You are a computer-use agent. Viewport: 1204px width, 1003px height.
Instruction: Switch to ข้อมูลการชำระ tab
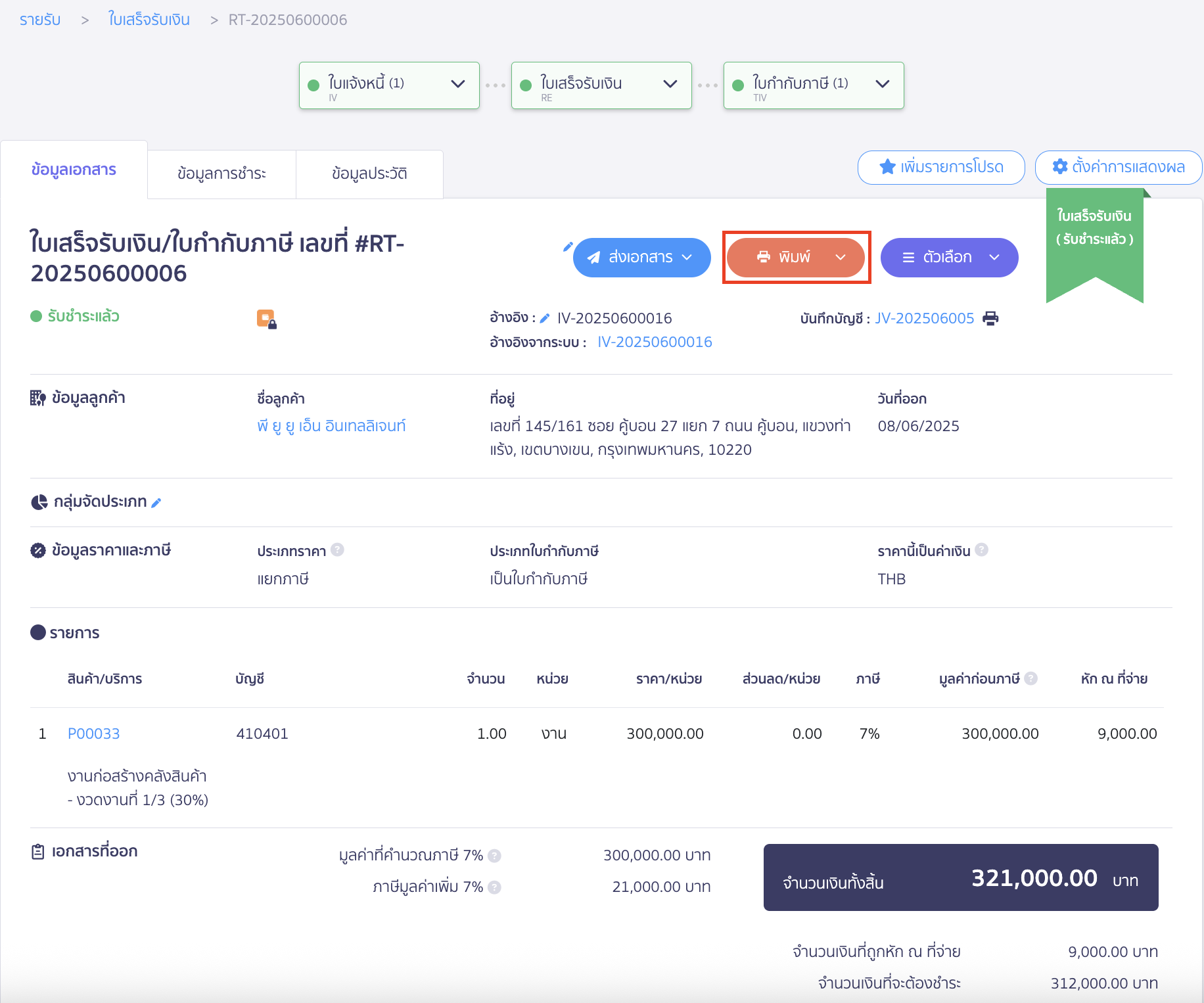(221, 174)
